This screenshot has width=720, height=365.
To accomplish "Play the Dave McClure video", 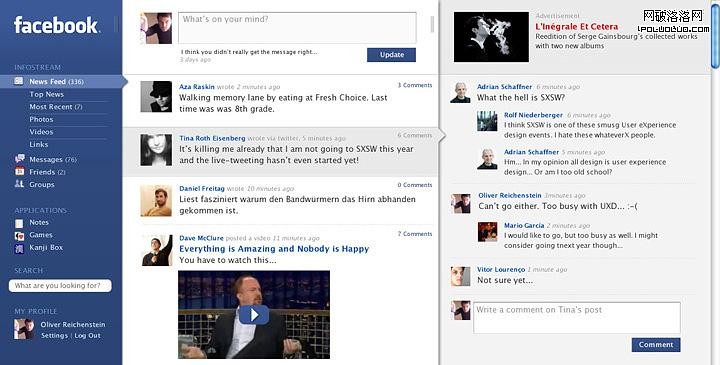I will [253, 314].
